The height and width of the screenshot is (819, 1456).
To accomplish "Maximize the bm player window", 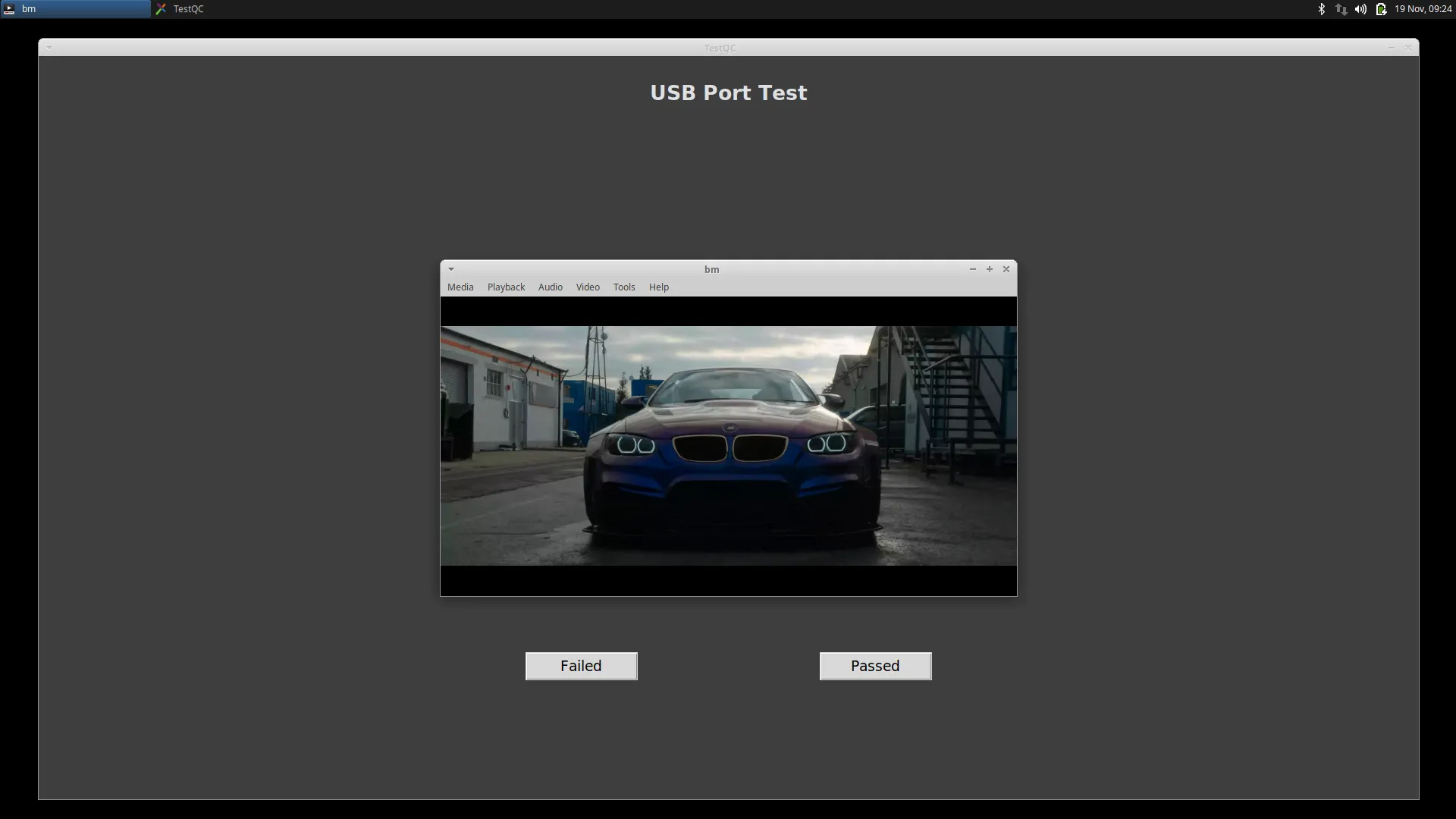I will point(989,269).
